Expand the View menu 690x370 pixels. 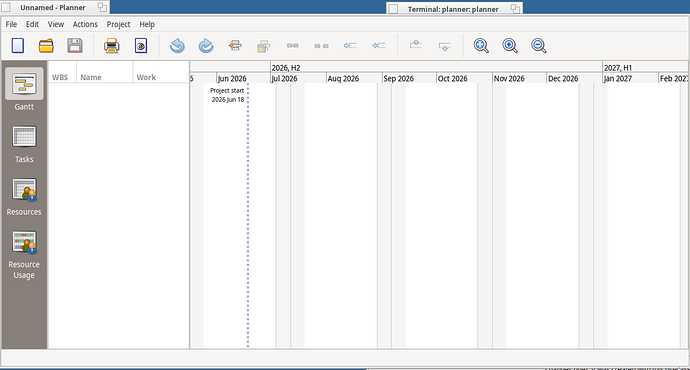point(56,25)
